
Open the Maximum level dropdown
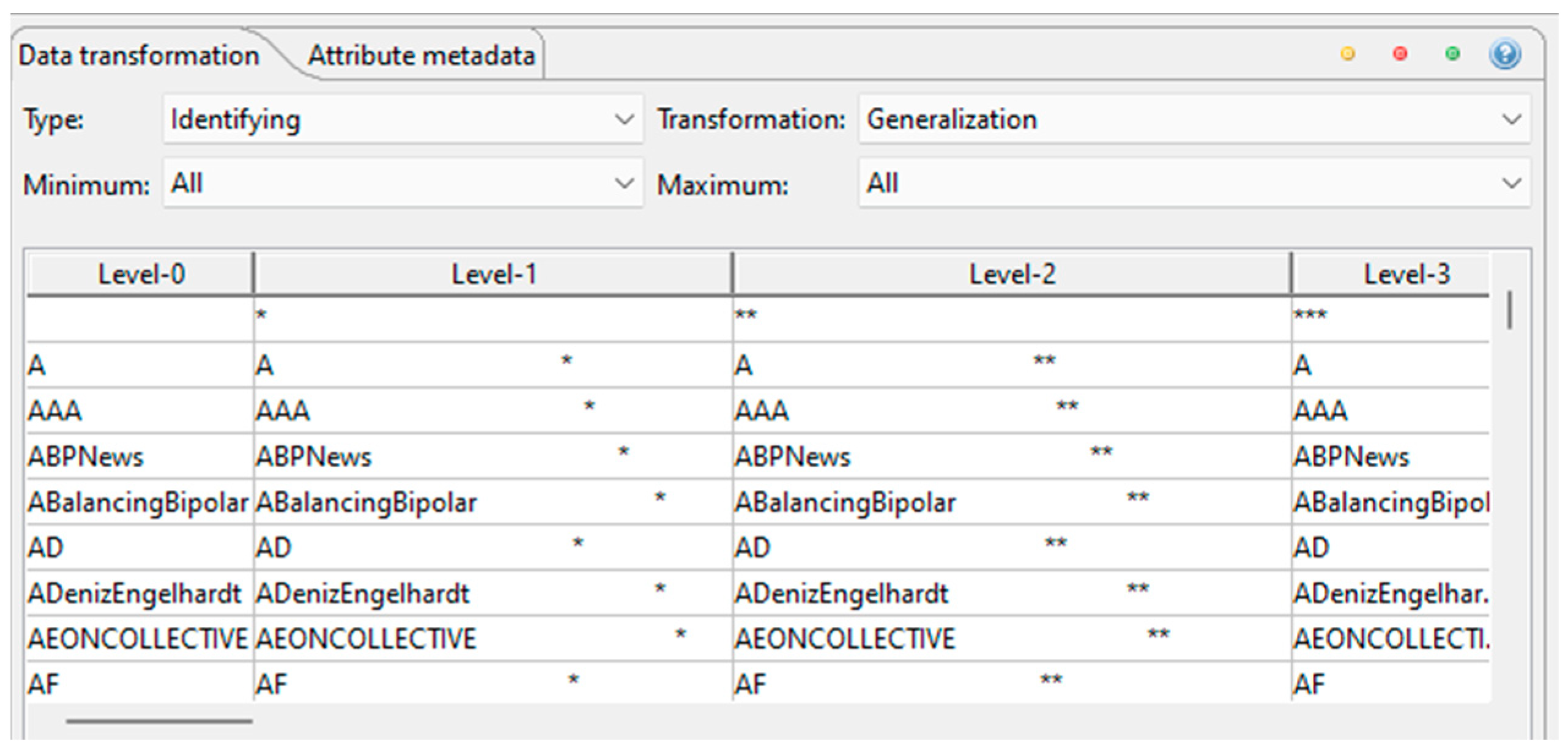click(1194, 184)
